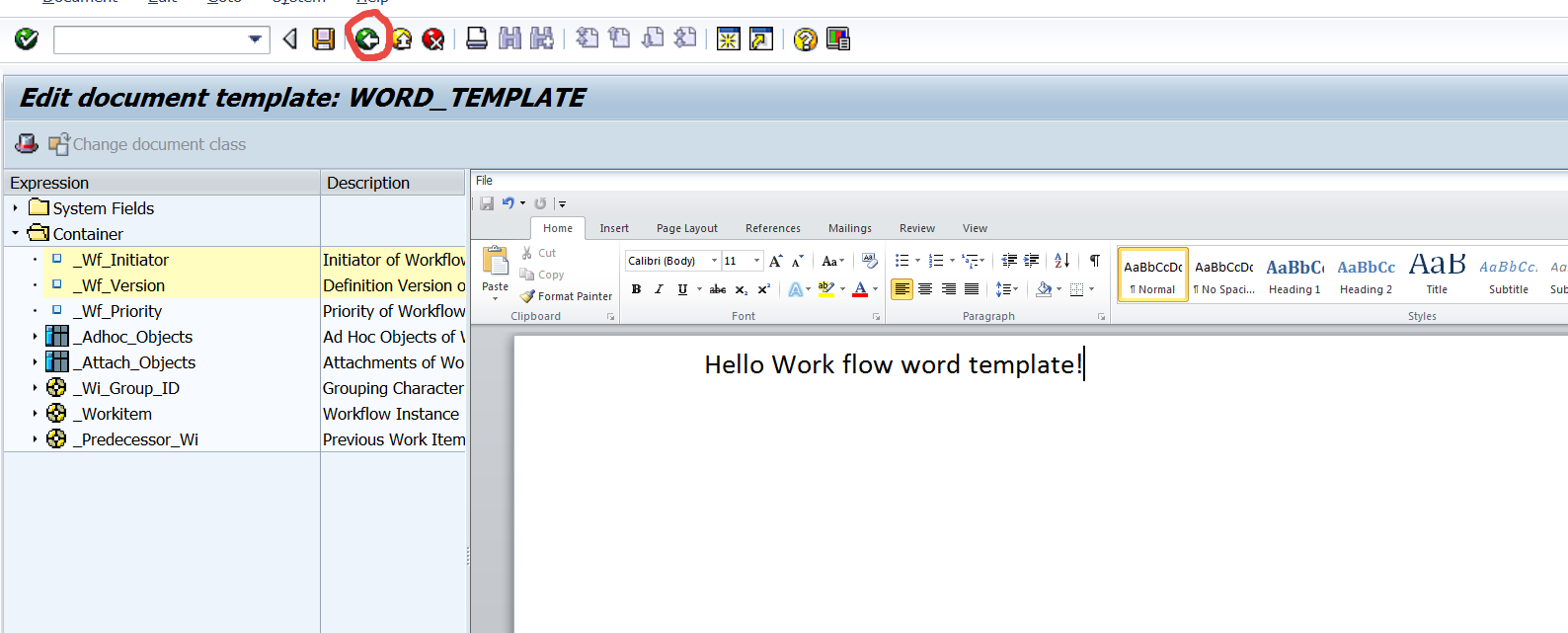Image resolution: width=1568 pixels, height=633 pixels.
Task: Click the SAP Print icon
Action: click(477, 39)
